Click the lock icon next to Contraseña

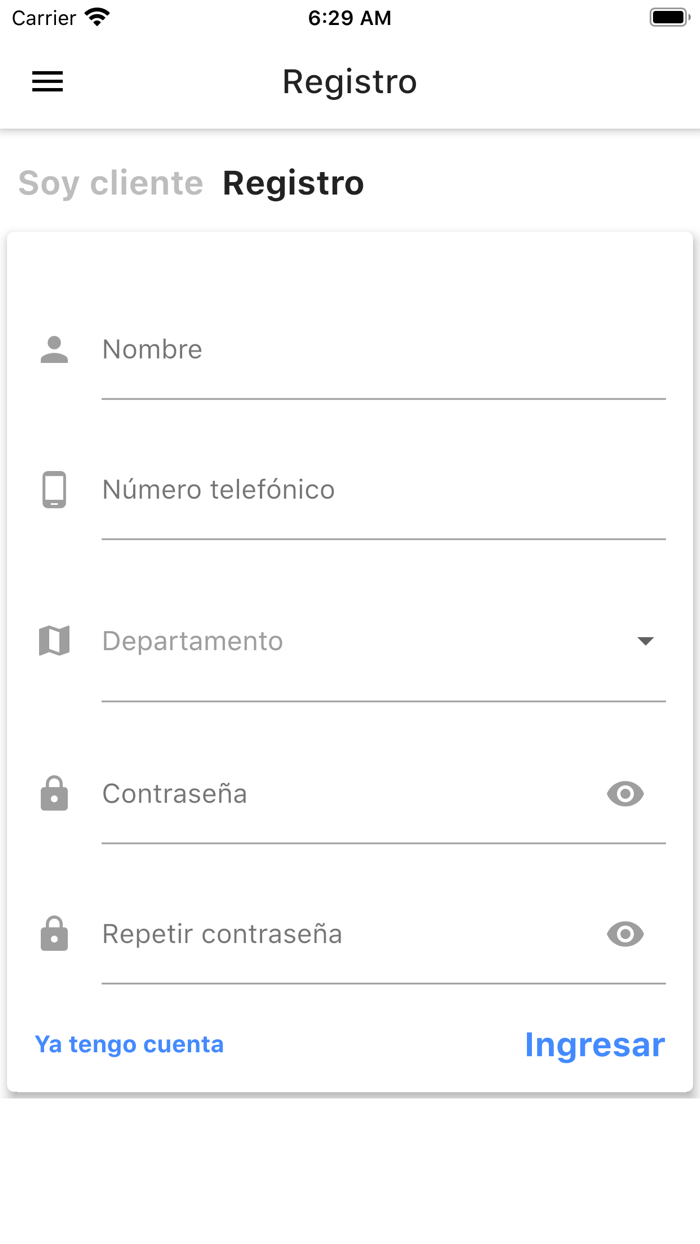[53, 793]
